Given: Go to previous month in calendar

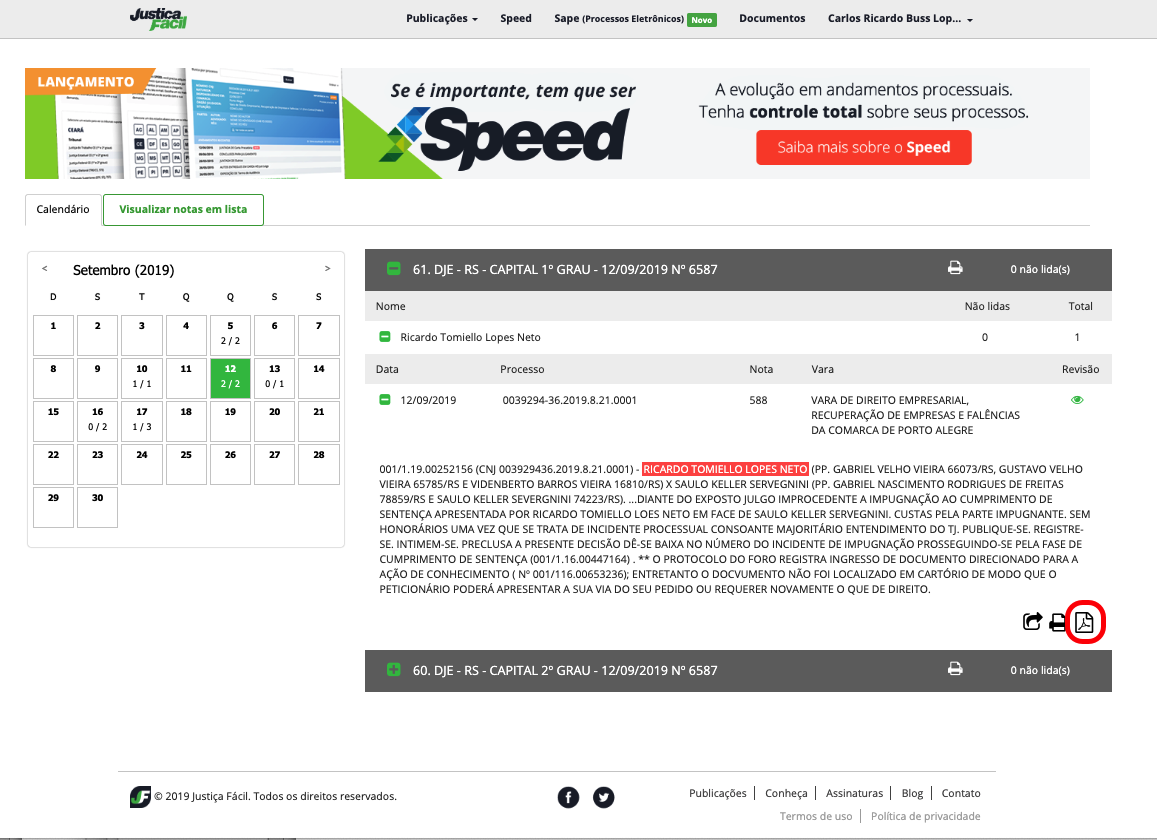Looking at the screenshot, I should 45,269.
